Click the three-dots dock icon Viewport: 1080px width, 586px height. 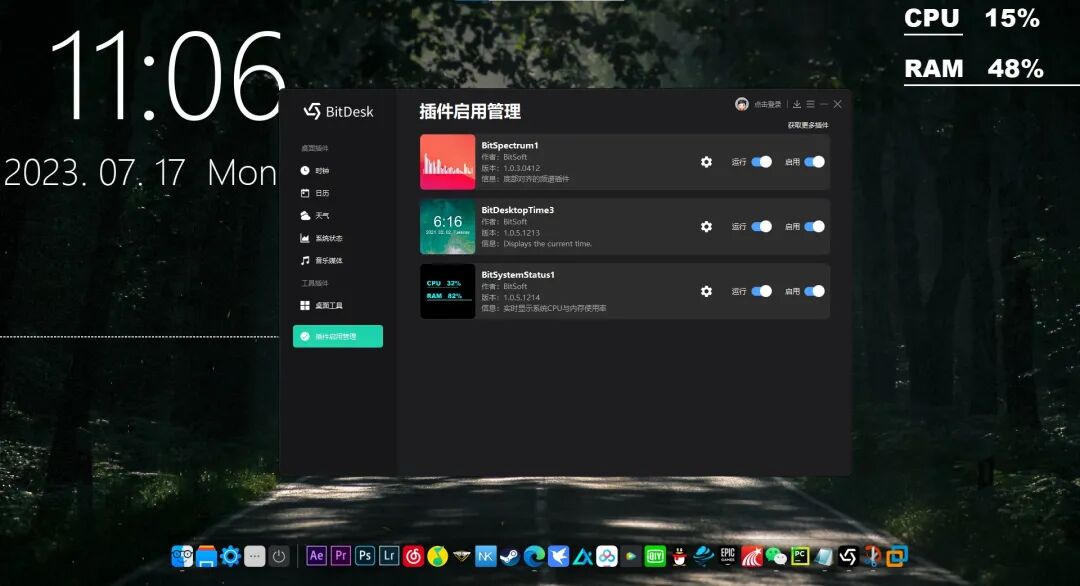point(255,556)
